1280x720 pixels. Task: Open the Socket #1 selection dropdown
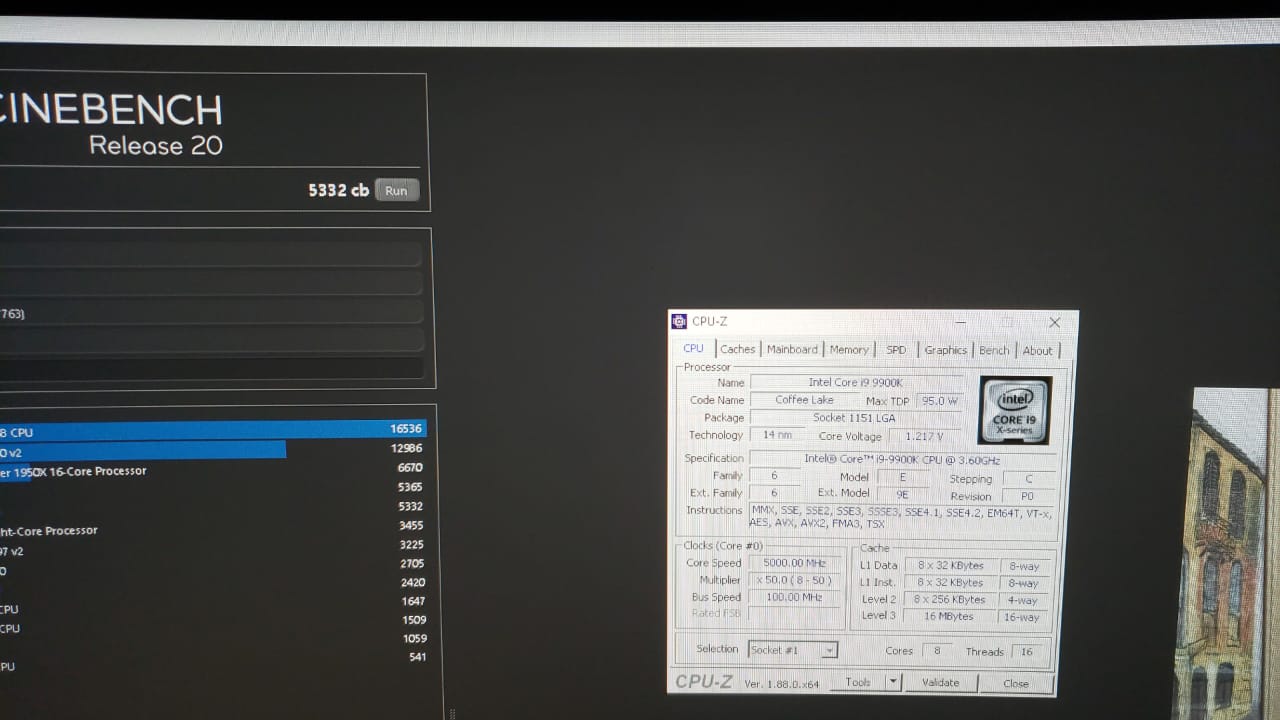tap(792, 650)
